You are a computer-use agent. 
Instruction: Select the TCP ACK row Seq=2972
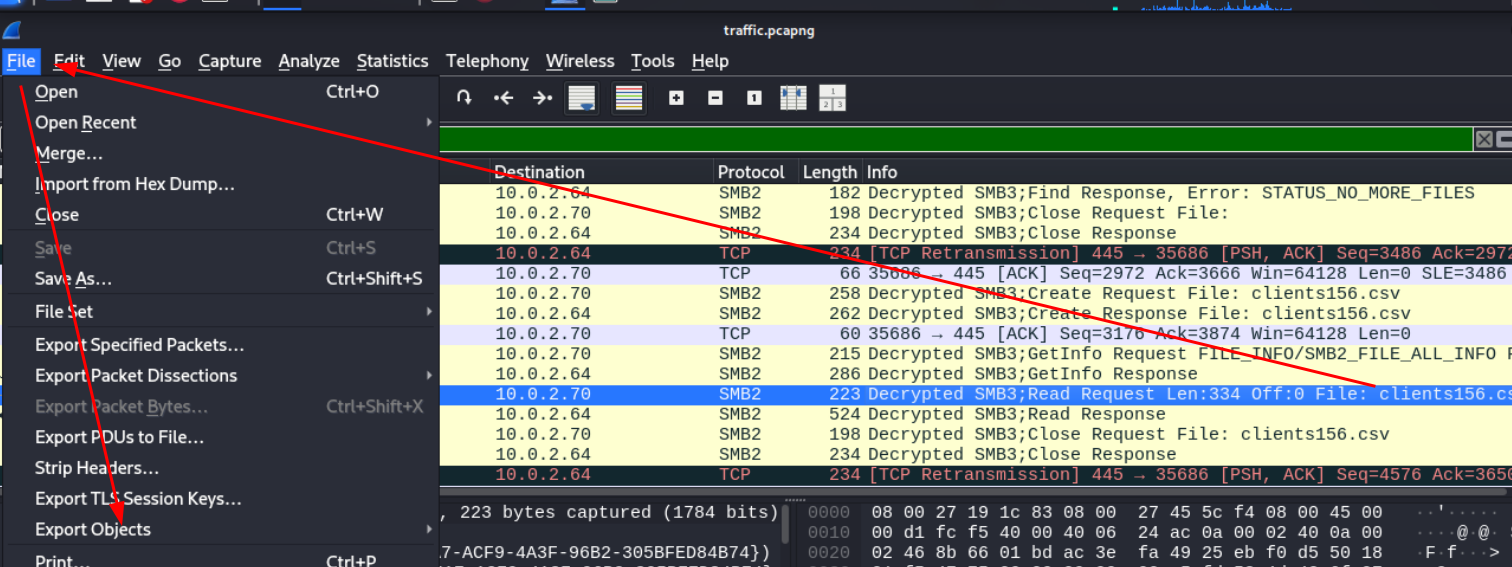975,273
